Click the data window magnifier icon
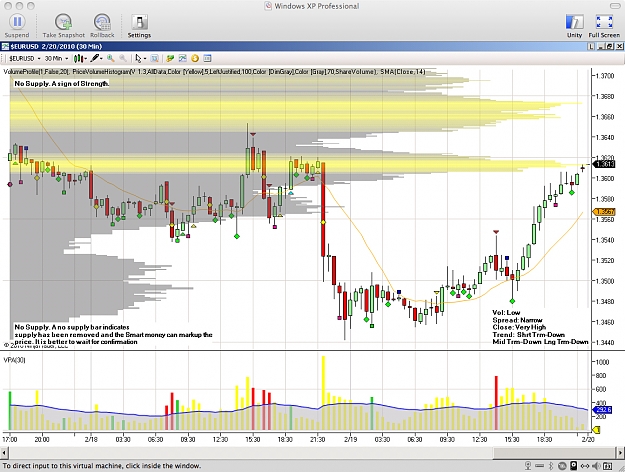The image size is (625, 472). point(155,59)
